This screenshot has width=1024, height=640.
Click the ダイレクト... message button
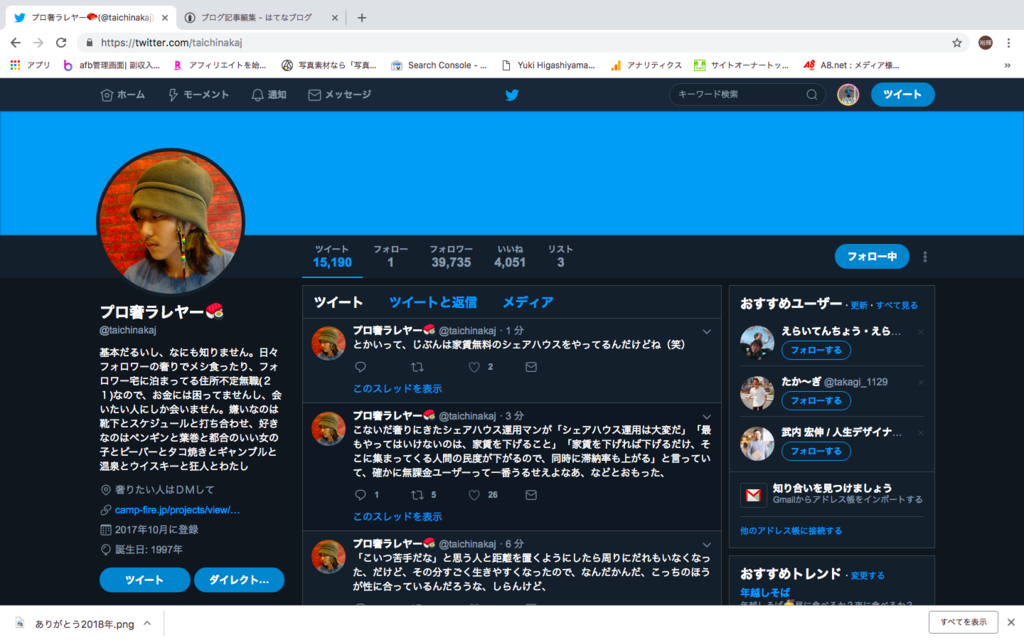(239, 580)
